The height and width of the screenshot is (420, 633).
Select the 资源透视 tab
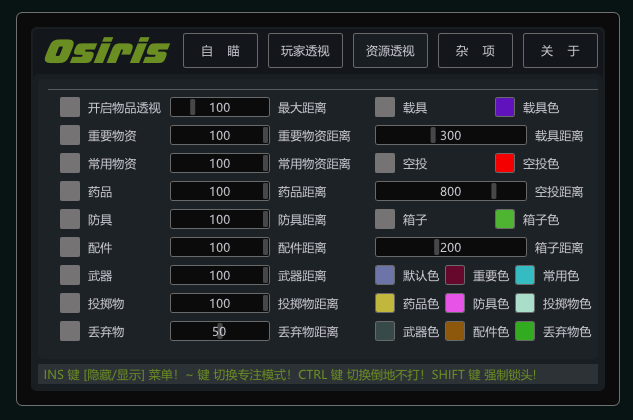(x=390, y=50)
